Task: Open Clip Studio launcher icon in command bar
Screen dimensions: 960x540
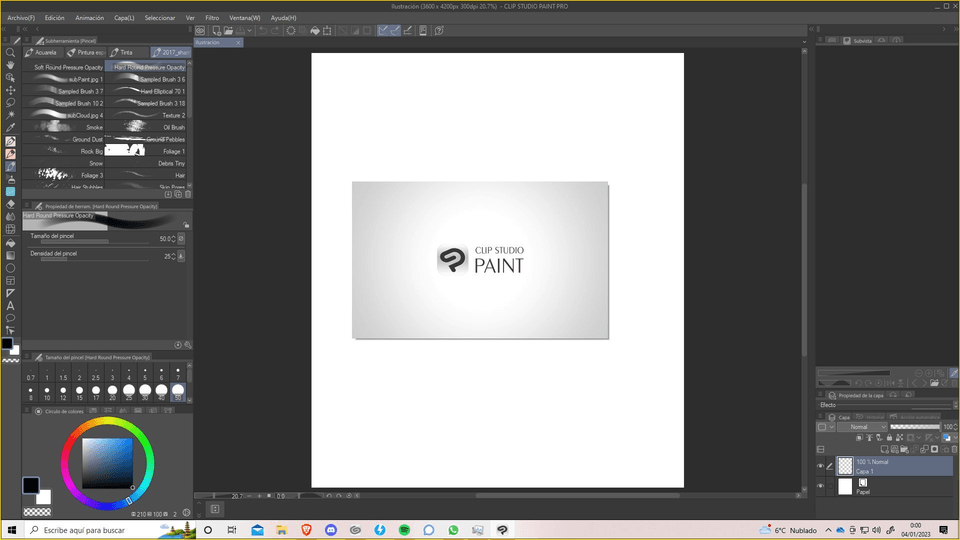Action: (x=200, y=31)
